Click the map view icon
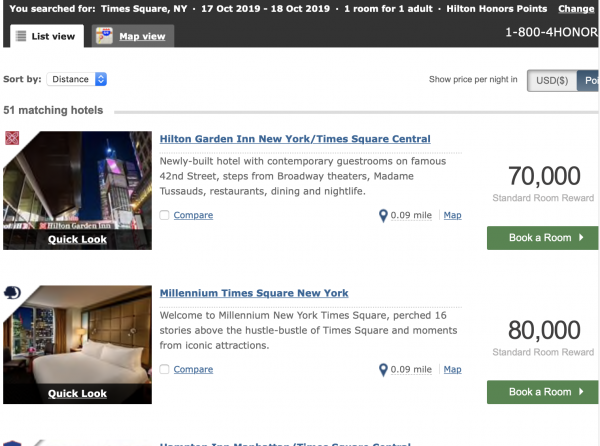Viewport: 600px width, 446px height. (104, 37)
